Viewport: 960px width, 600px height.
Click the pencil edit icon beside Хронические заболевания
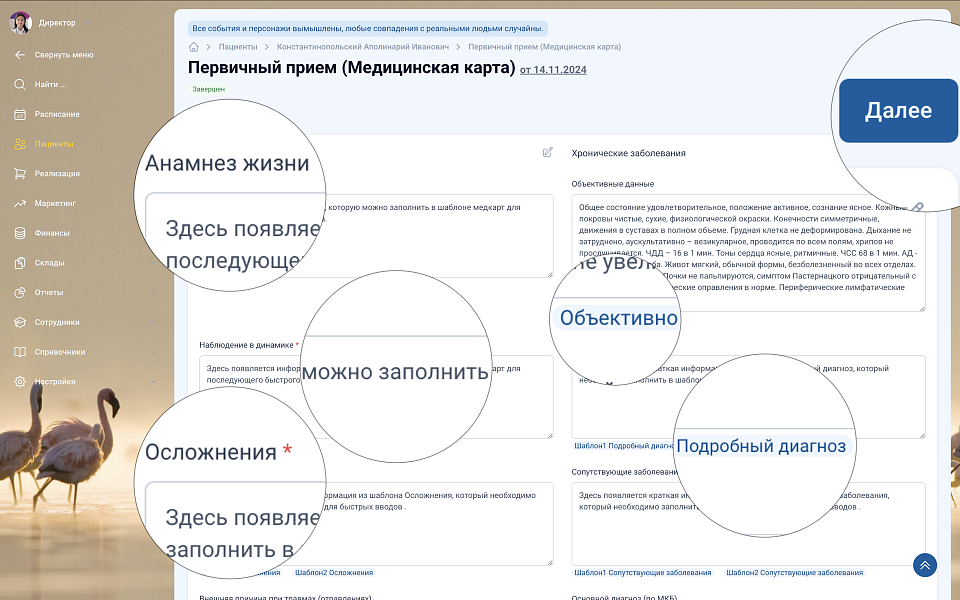click(547, 153)
